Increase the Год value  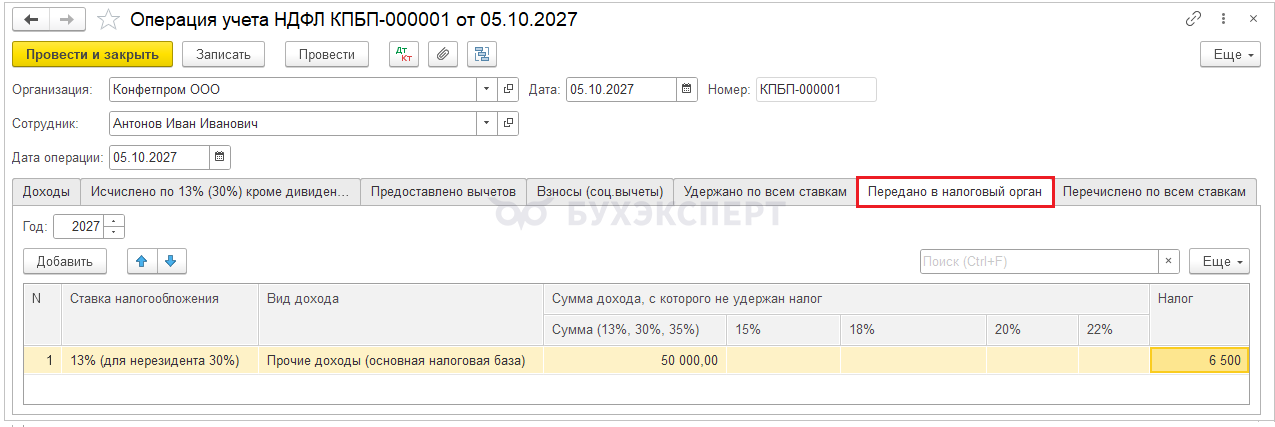point(114,221)
